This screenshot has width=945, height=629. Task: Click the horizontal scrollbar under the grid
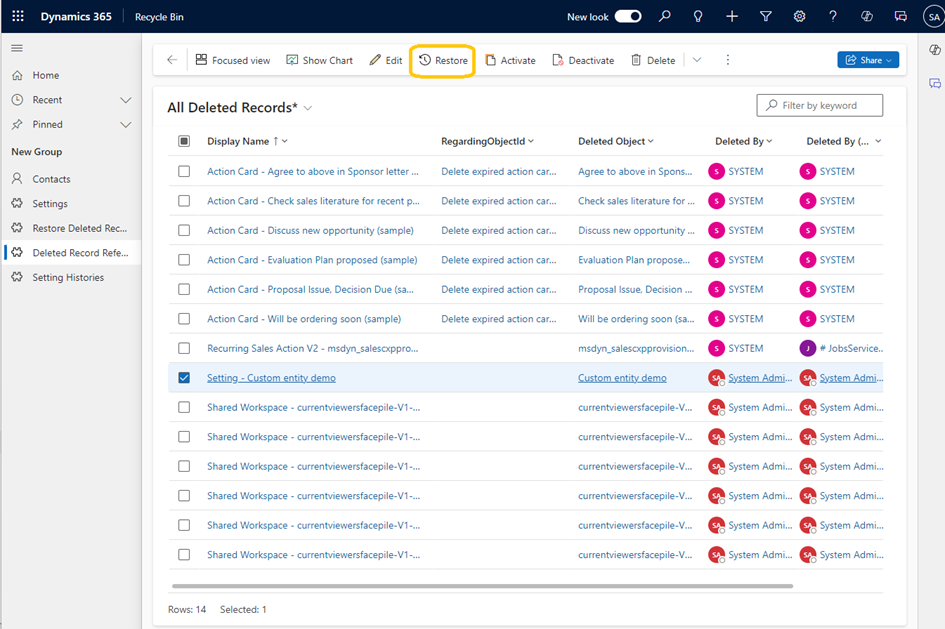[x=482, y=586]
